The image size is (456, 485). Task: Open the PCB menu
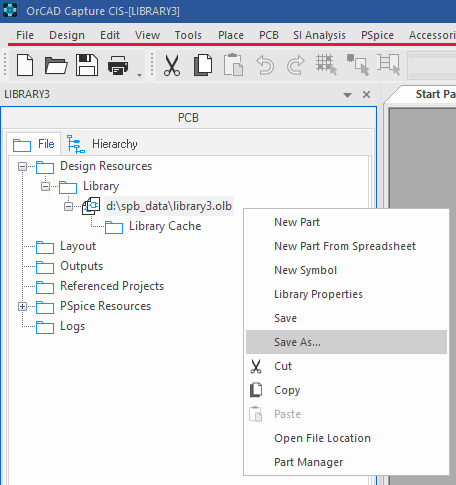(x=269, y=35)
